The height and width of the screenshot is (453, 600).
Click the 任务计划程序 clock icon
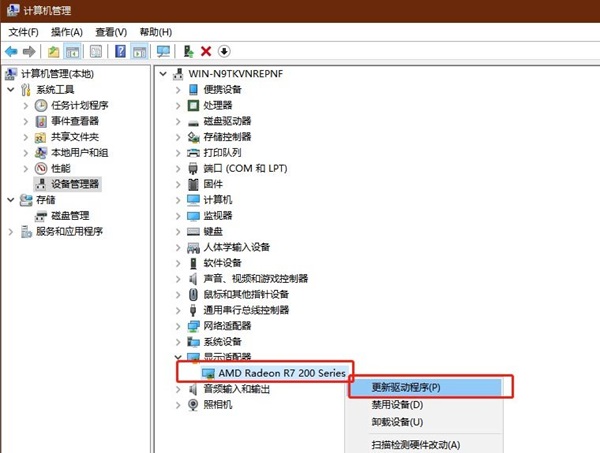(x=41, y=105)
